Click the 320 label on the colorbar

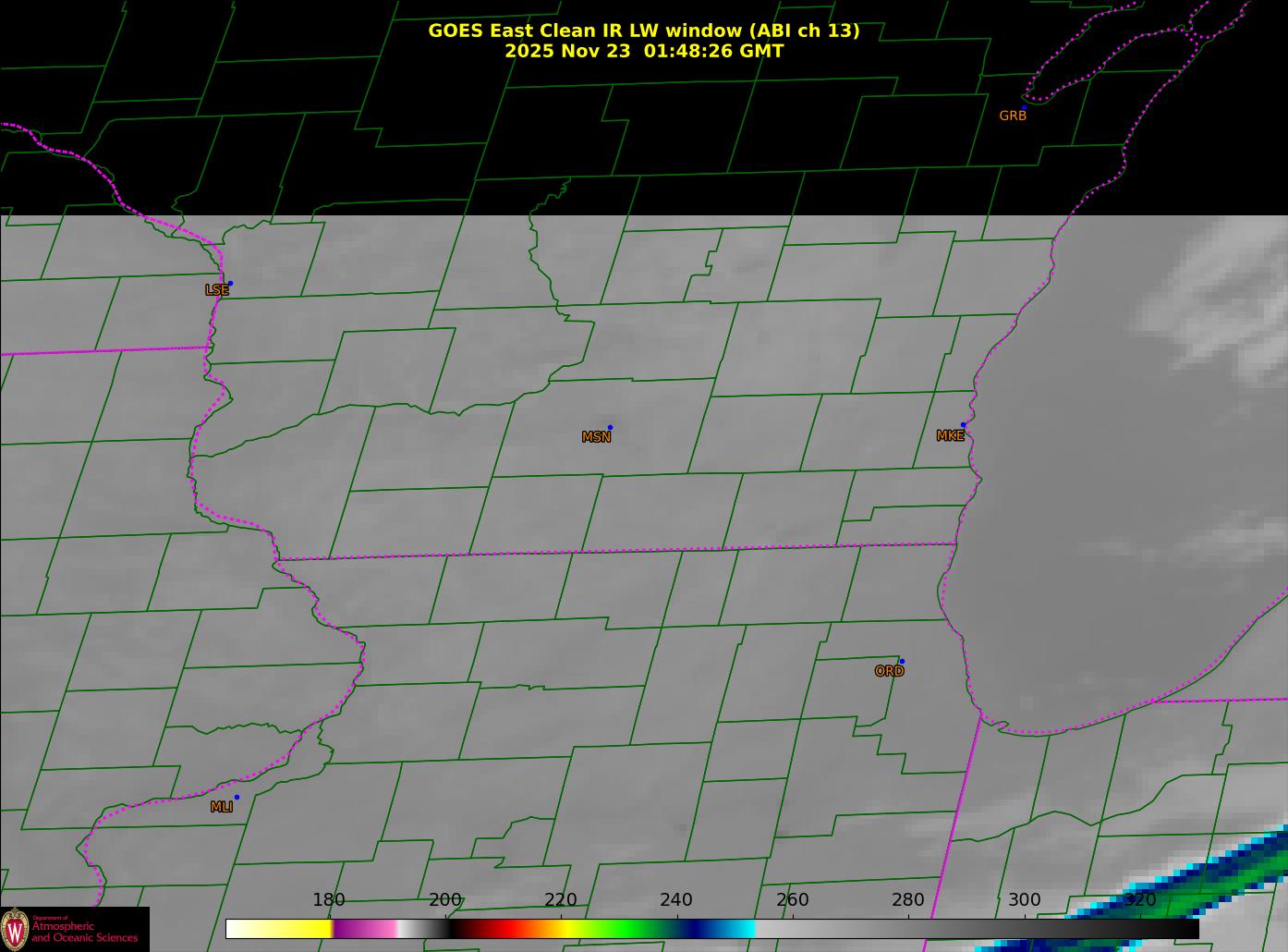1140,899
